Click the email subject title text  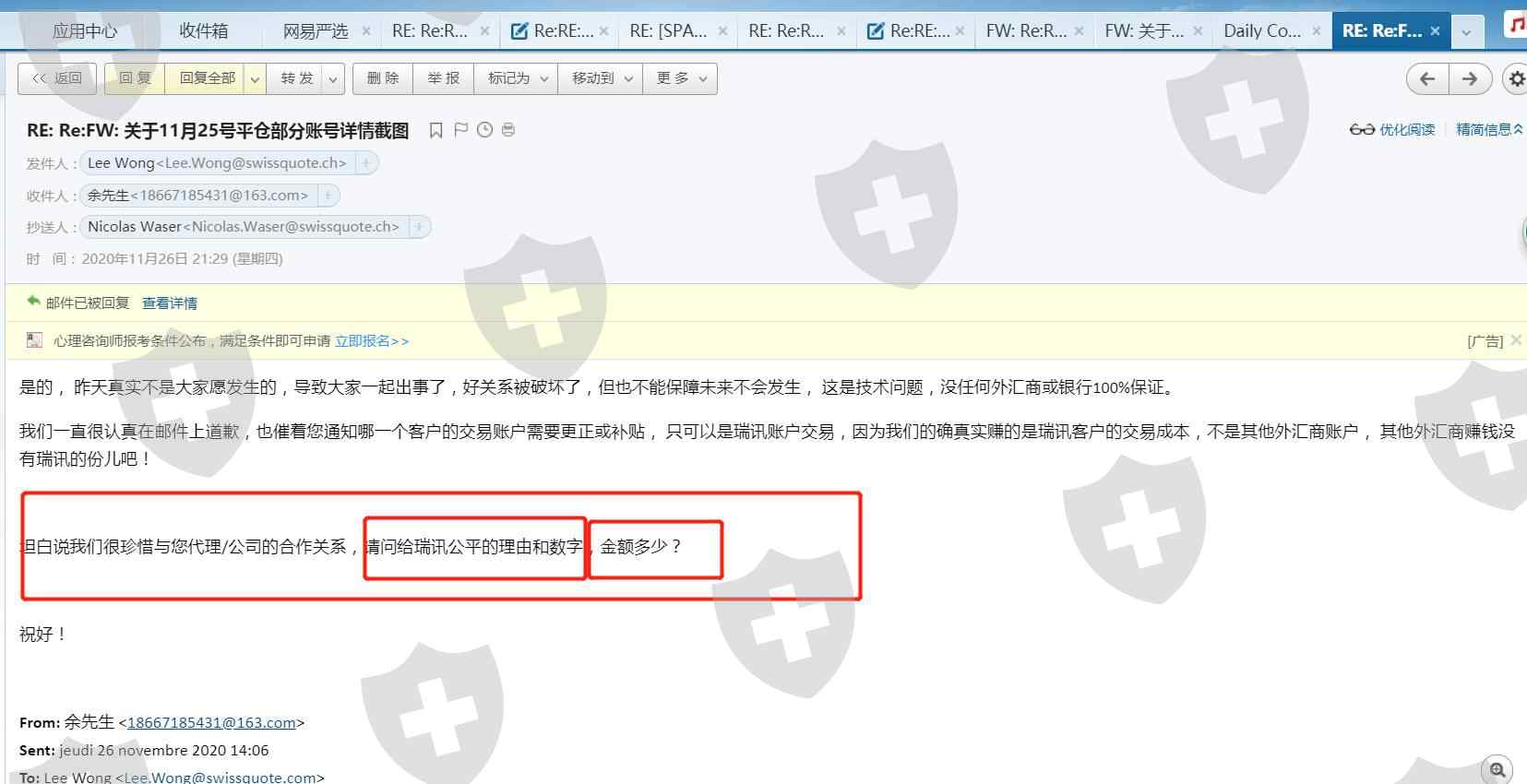218,131
